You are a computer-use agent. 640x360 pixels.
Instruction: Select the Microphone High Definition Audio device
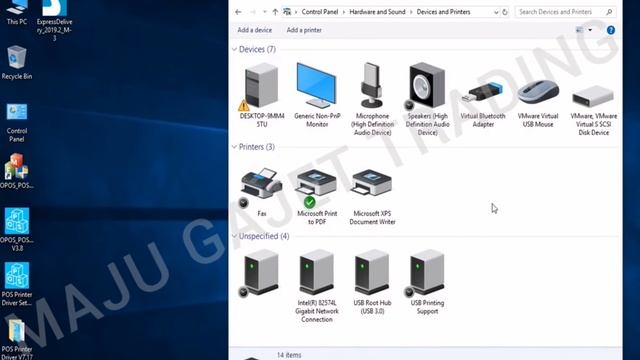pyautogui.click(x=372, y=99)
